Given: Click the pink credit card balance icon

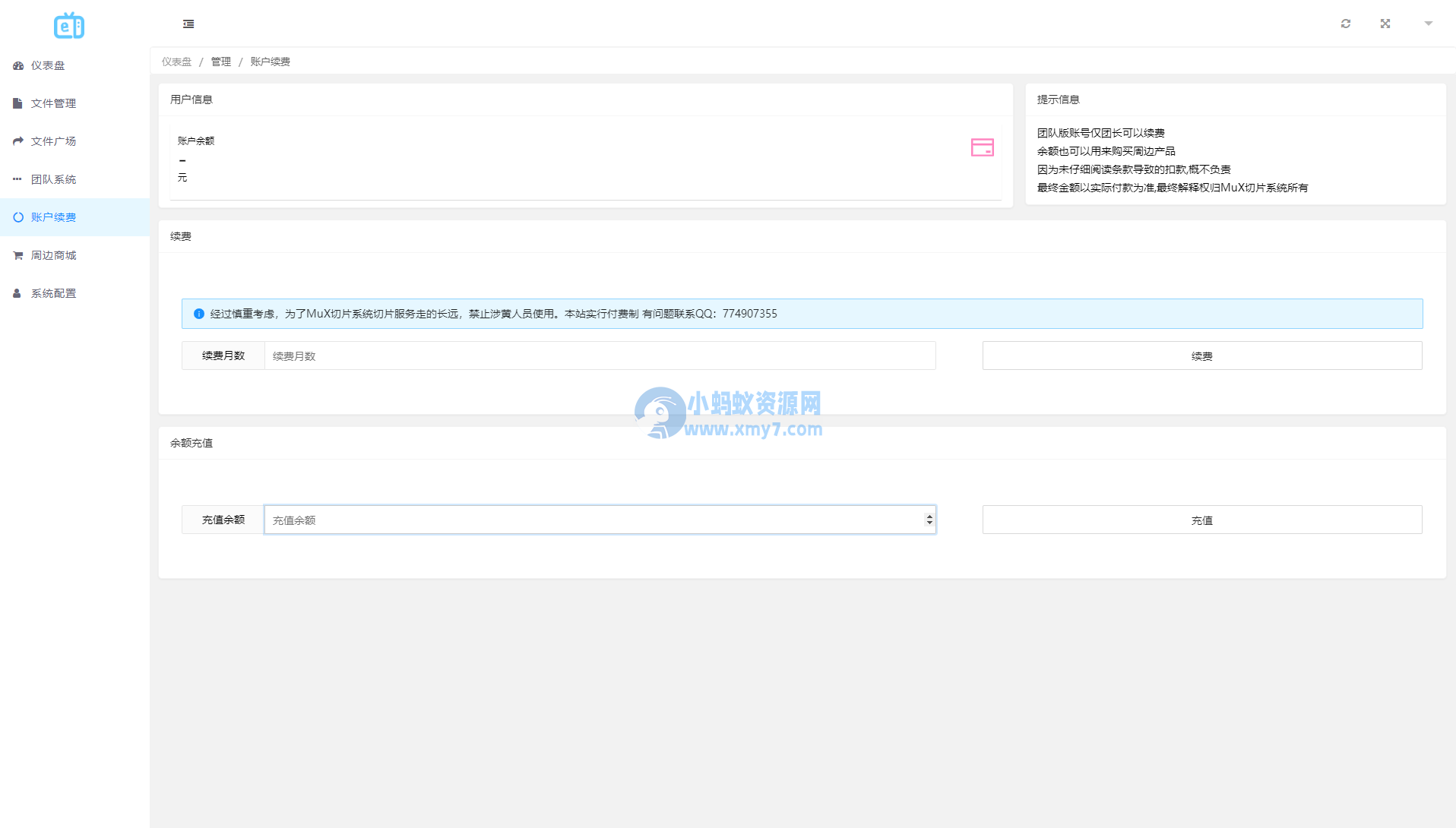Looking at the screenshot, I should pyautogui.click(x=983, y=147).
